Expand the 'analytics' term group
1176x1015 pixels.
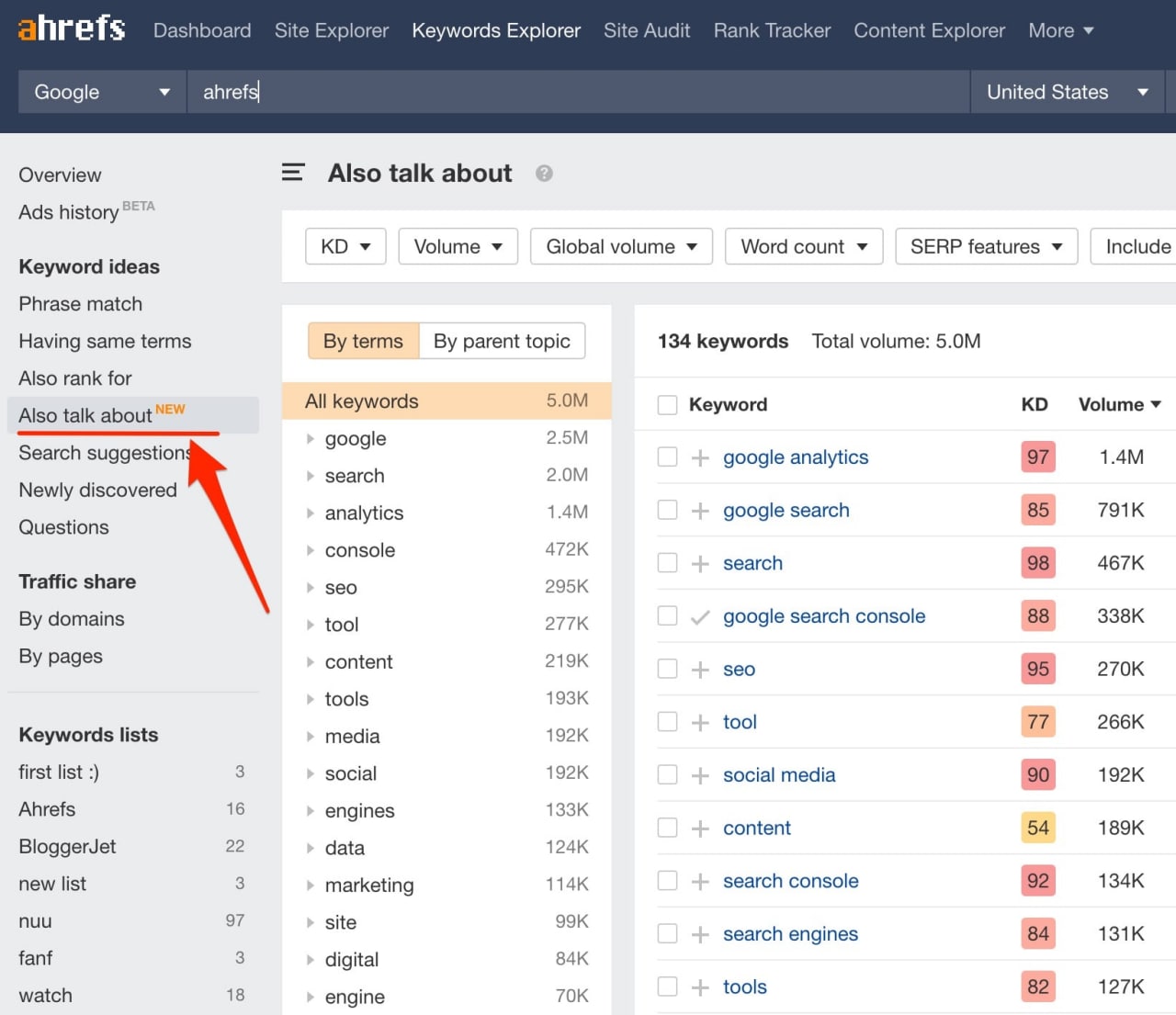coord(311,513)
